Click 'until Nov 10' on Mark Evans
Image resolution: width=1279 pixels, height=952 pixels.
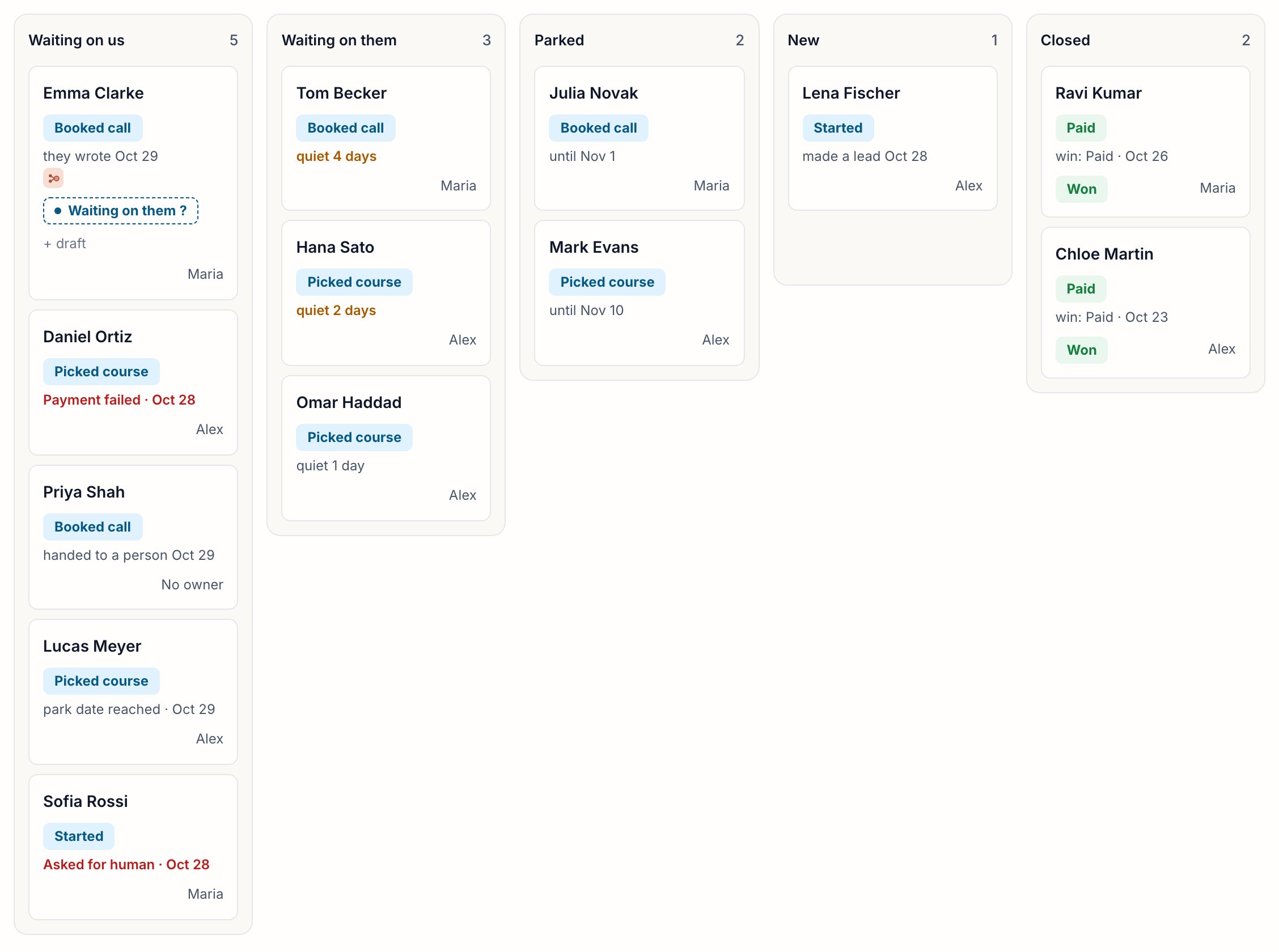[x=587, y=311]
